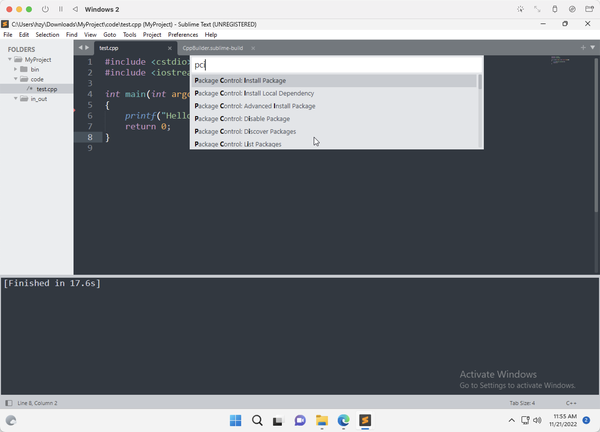Choose Package Control: Install Package
The width and height of the screenshot is (600, 432).
[334, 81]
